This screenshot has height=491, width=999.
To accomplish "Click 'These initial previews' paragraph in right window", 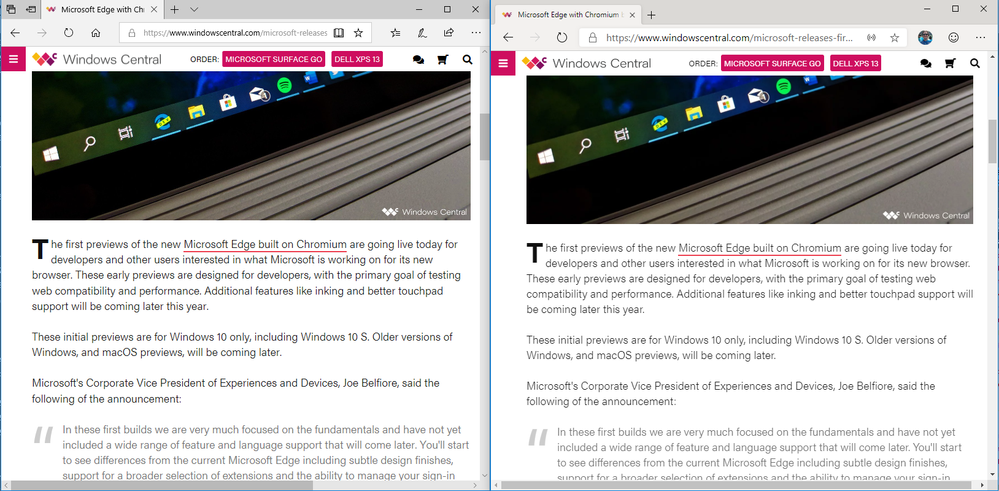I will (737, 348).
